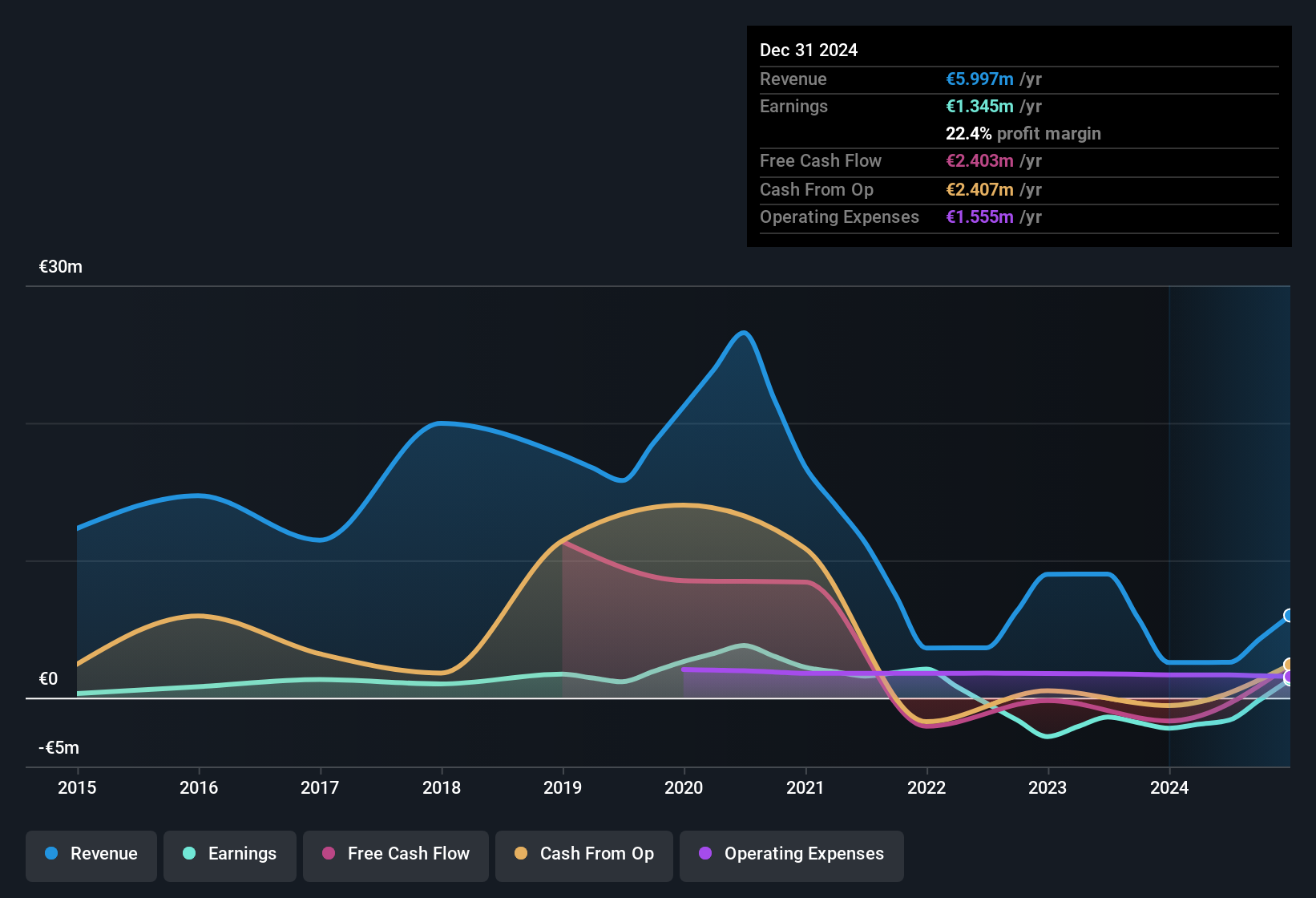Click the 2020 x-axis label

click(684, 787)
